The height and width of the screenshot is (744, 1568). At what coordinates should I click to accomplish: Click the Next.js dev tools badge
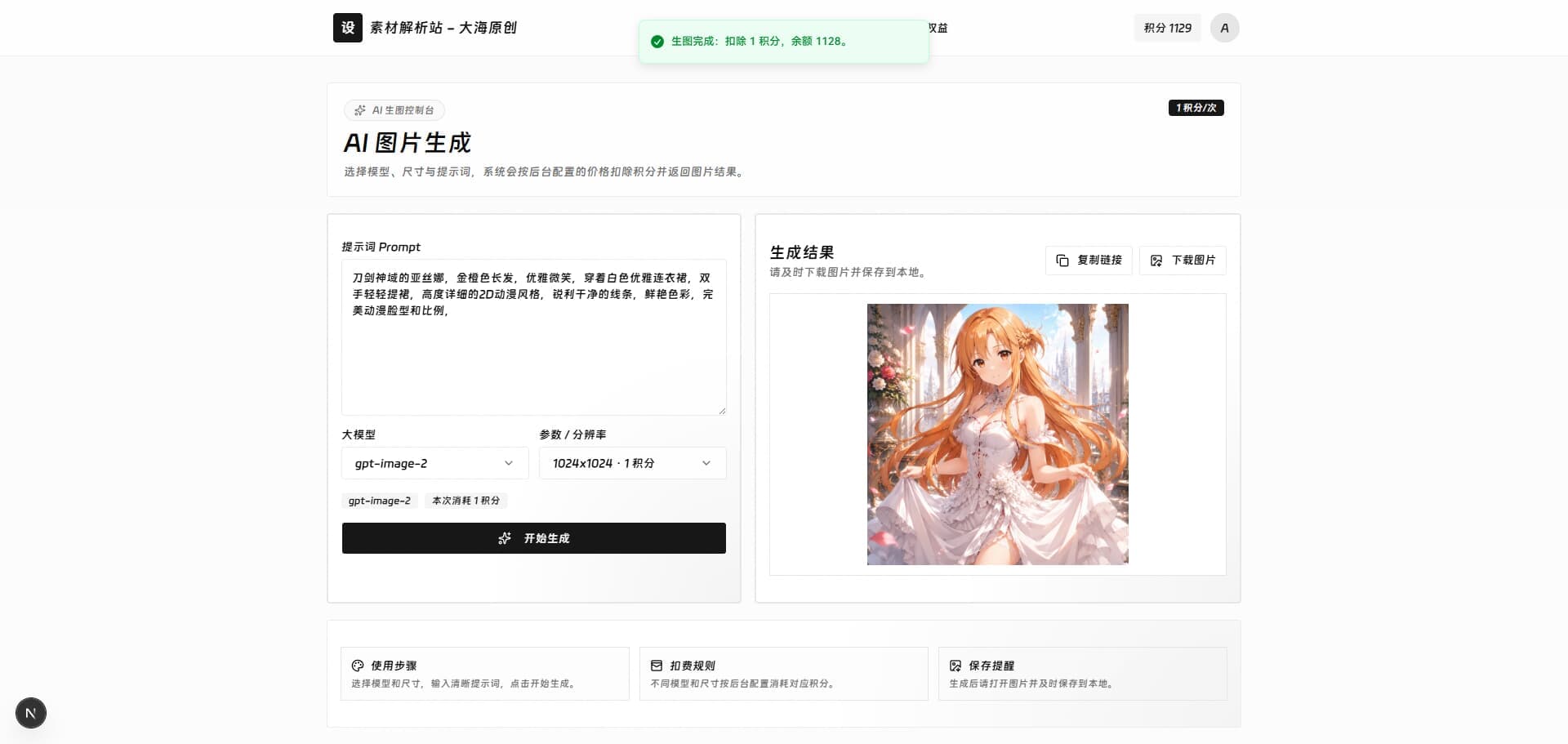tap(31, 713)
